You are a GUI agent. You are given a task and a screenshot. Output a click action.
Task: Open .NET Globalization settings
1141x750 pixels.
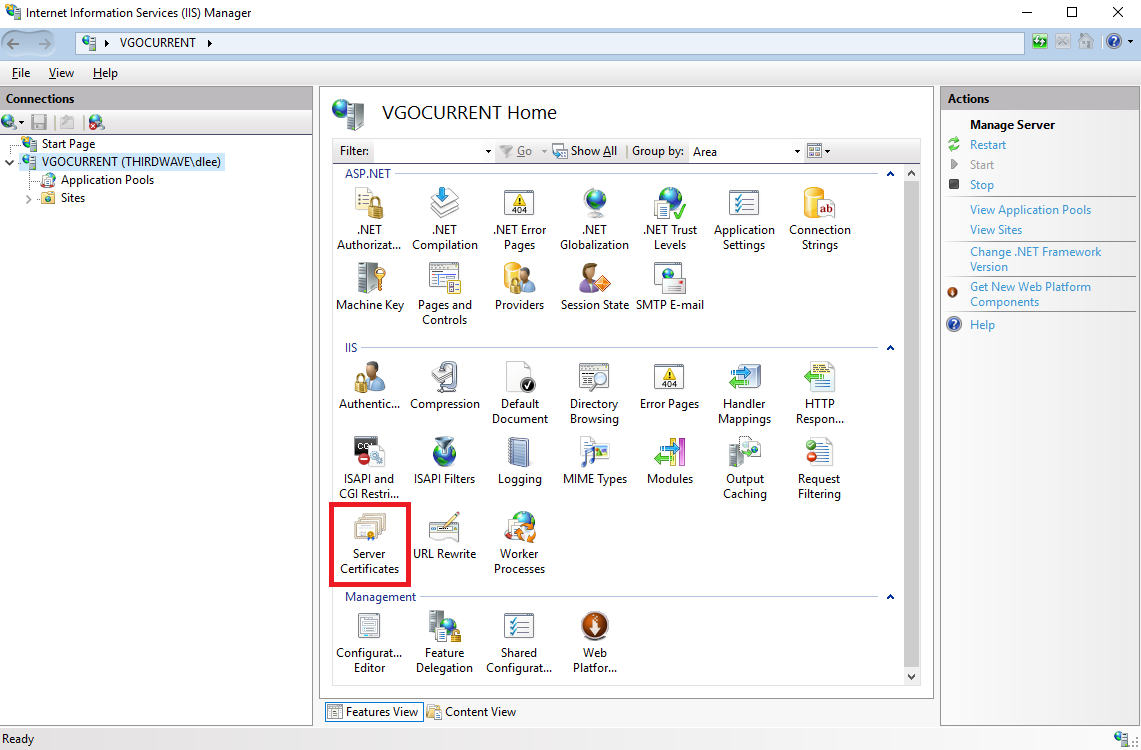[x=595, y=219]
